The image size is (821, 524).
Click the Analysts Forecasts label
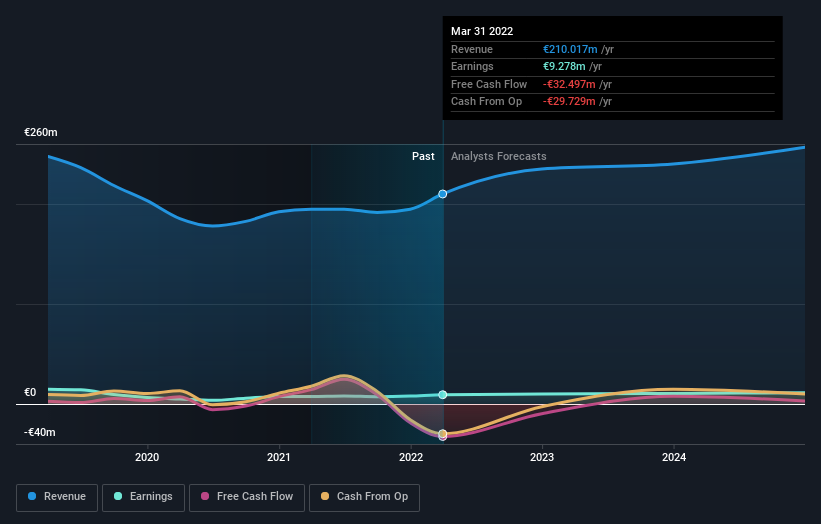tap(498, 157)
